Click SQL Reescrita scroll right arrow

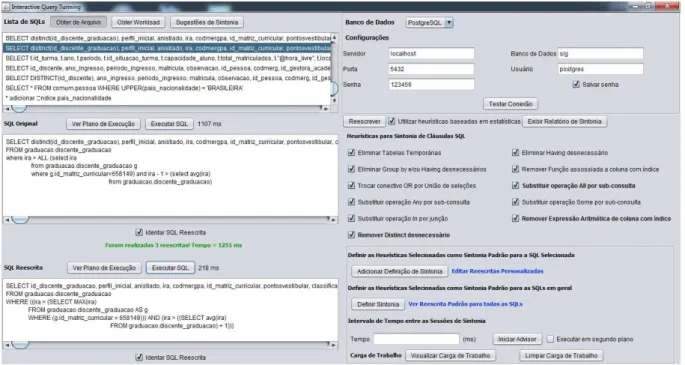coord(333,345)
